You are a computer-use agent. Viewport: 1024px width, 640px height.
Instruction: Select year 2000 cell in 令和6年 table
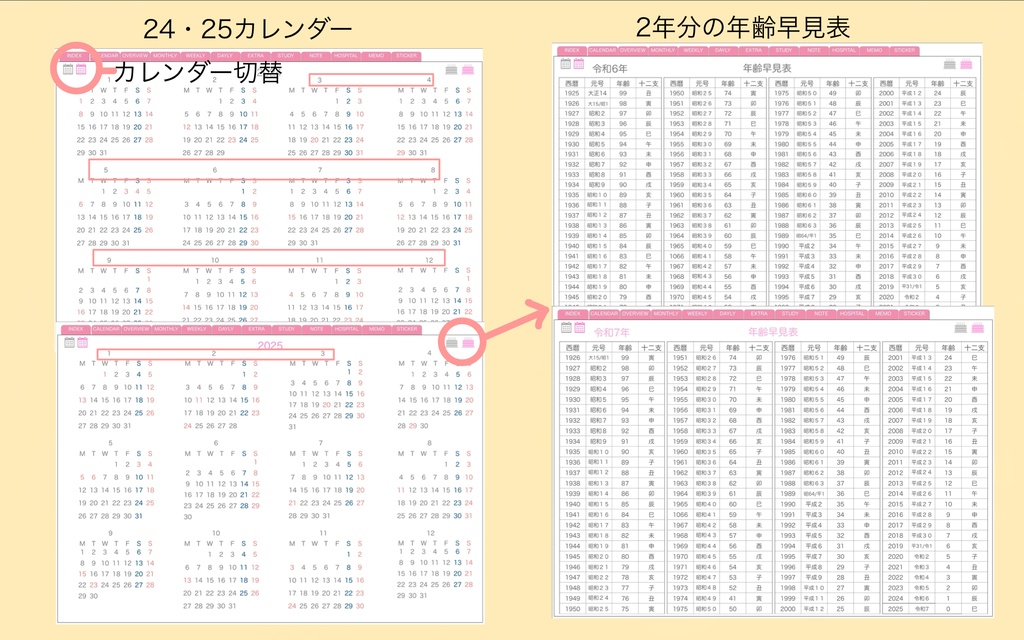pyautogui.click(x=886, y=93)
